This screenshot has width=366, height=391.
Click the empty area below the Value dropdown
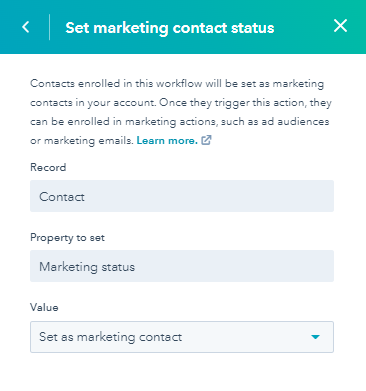[x=182, y=372]
